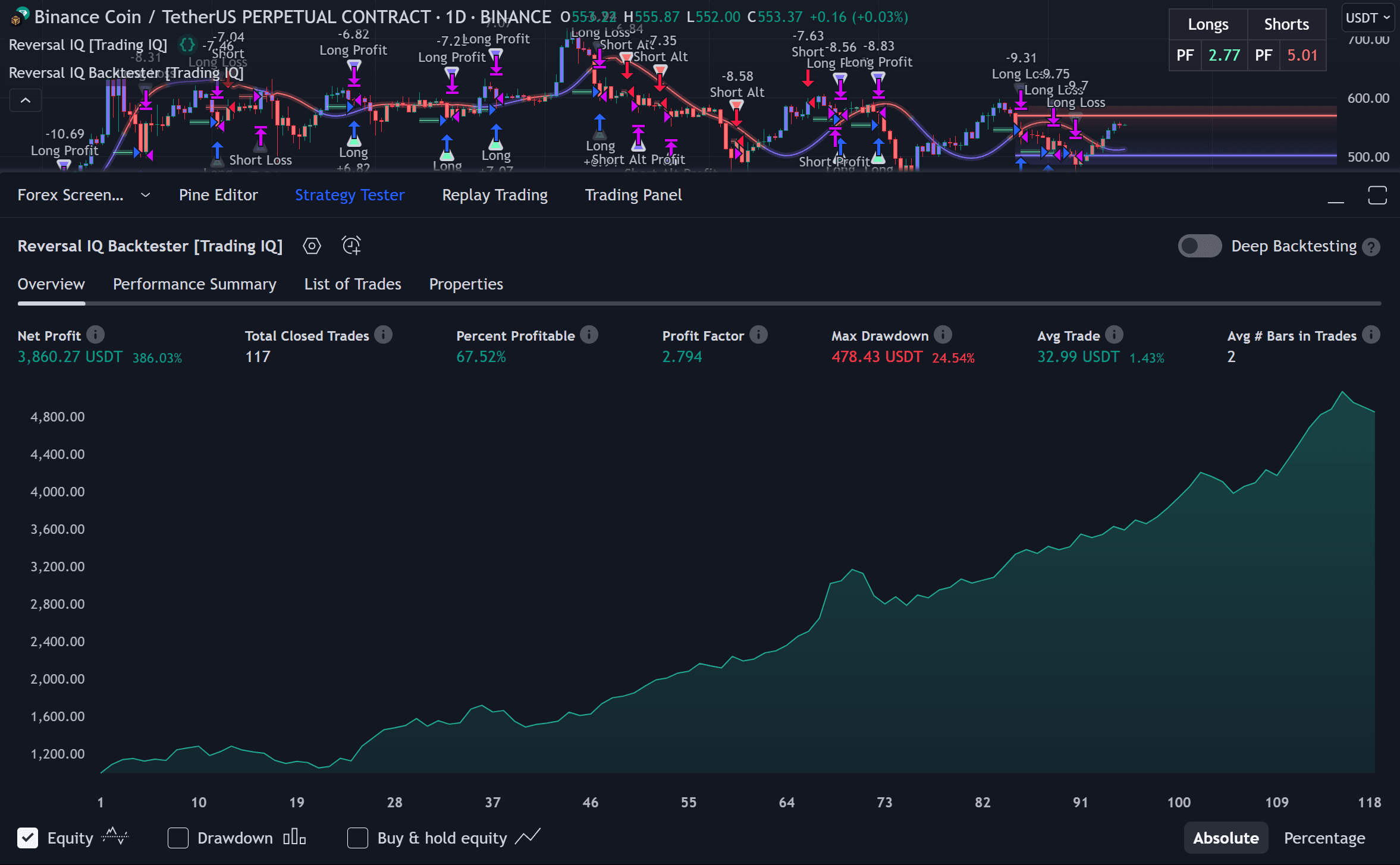Viewport: 1400px width, 865px height.
Task: Switch to Performance Summary tab
Action: pyautogui.click(x=194, y=284)
